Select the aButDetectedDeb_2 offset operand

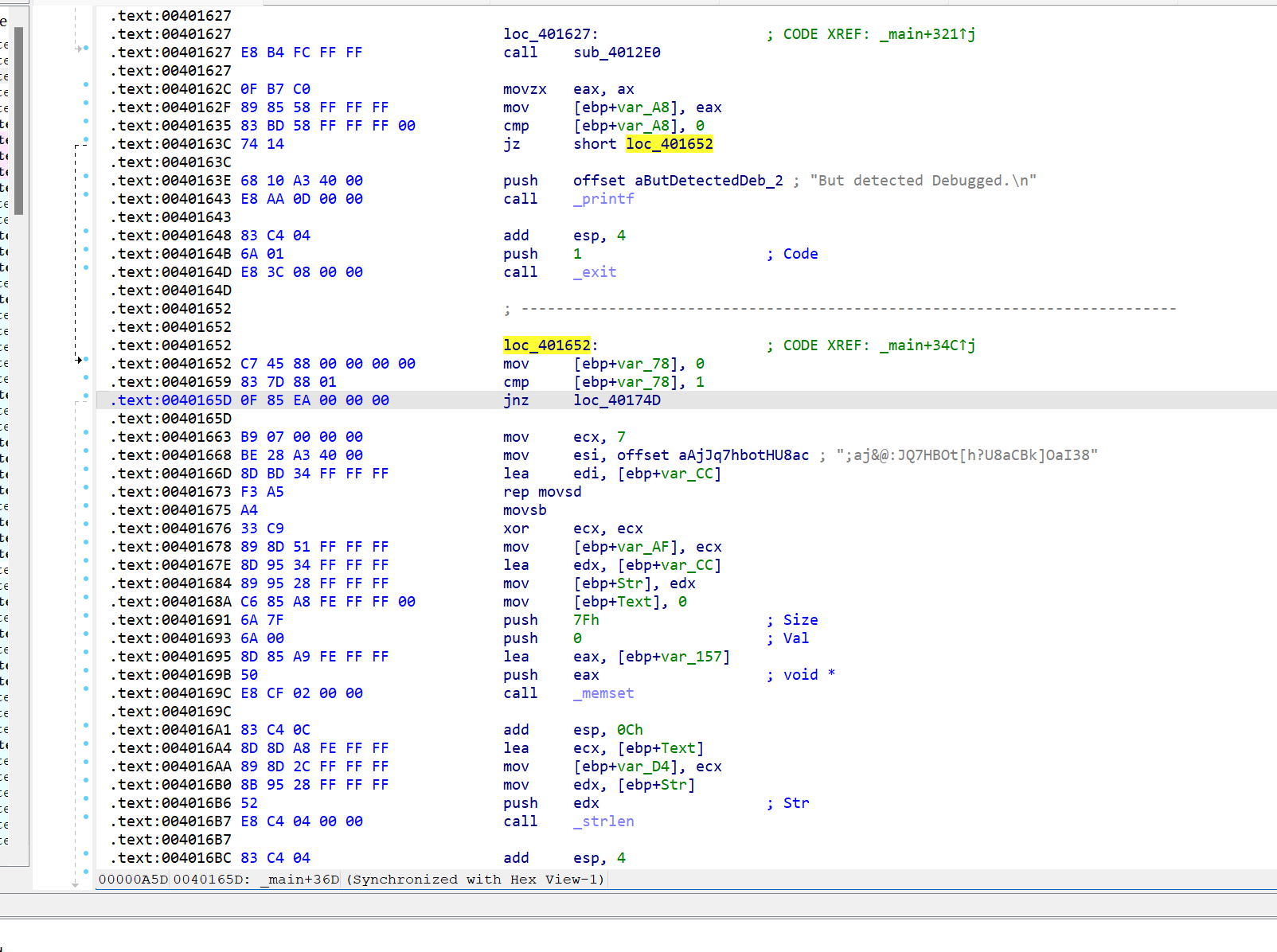pyautogui.click(x=709, y=181)
